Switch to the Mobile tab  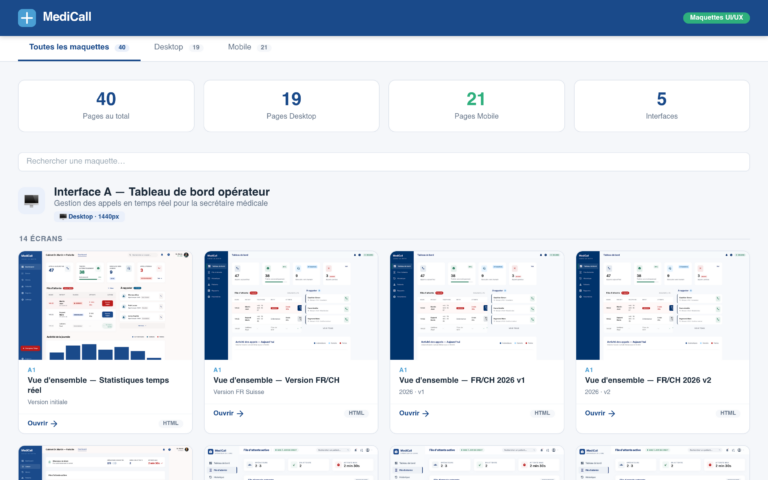(x=249, y=48)
